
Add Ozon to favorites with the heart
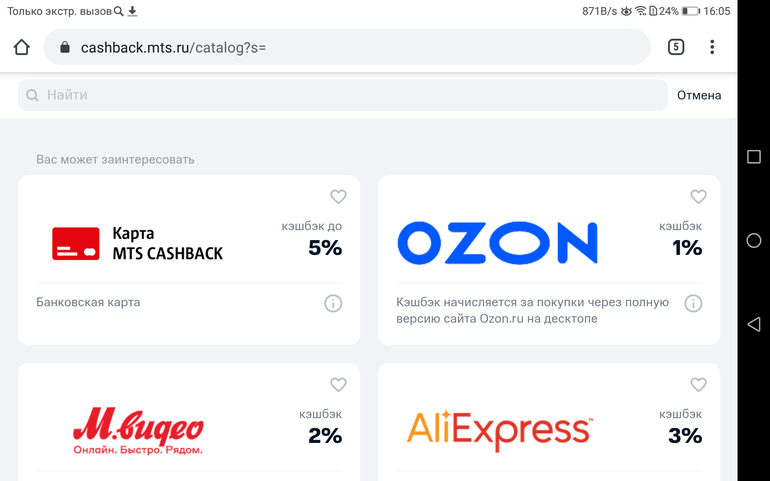[x=698, y=197]
